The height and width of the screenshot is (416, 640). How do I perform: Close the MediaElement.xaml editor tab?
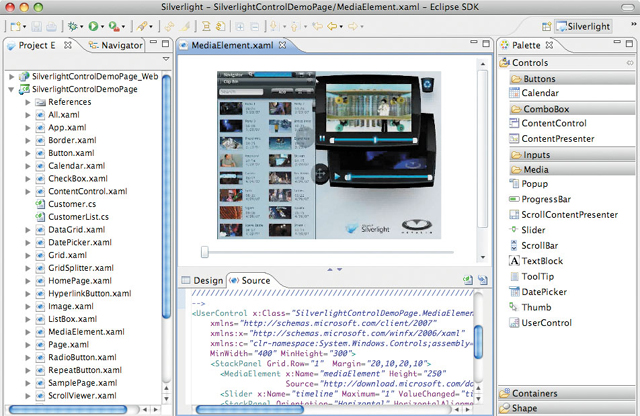pos(282,45)
